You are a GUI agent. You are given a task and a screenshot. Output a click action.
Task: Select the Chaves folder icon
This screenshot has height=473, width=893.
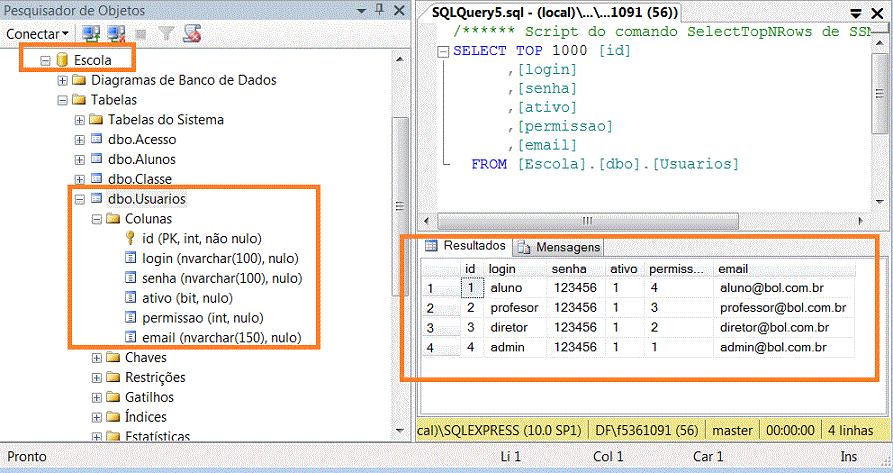113,357
